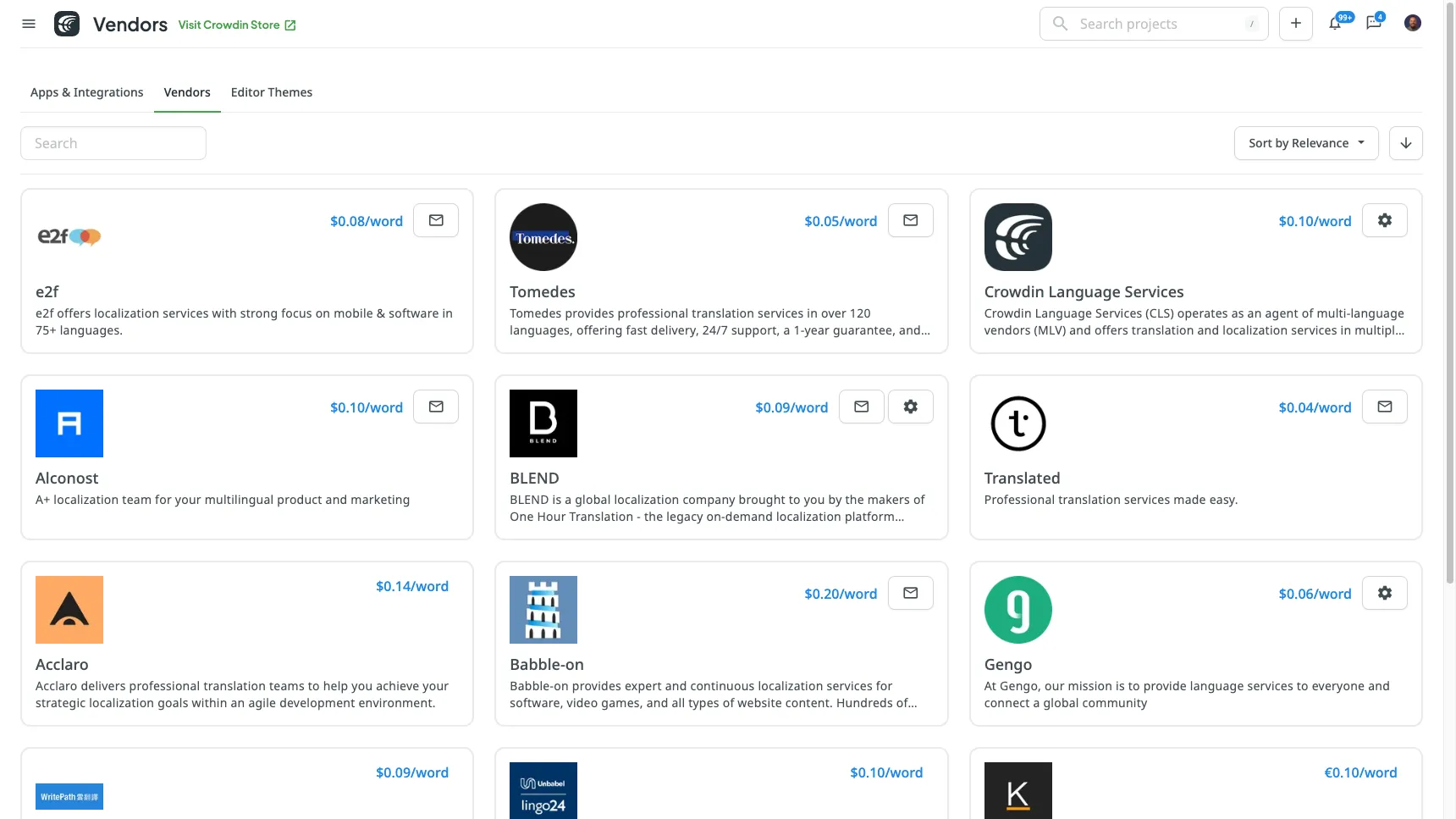This screenshot has width=1456, height=819.
Task: Contact Translated via envelope icon
Action: pos(1384,407)
